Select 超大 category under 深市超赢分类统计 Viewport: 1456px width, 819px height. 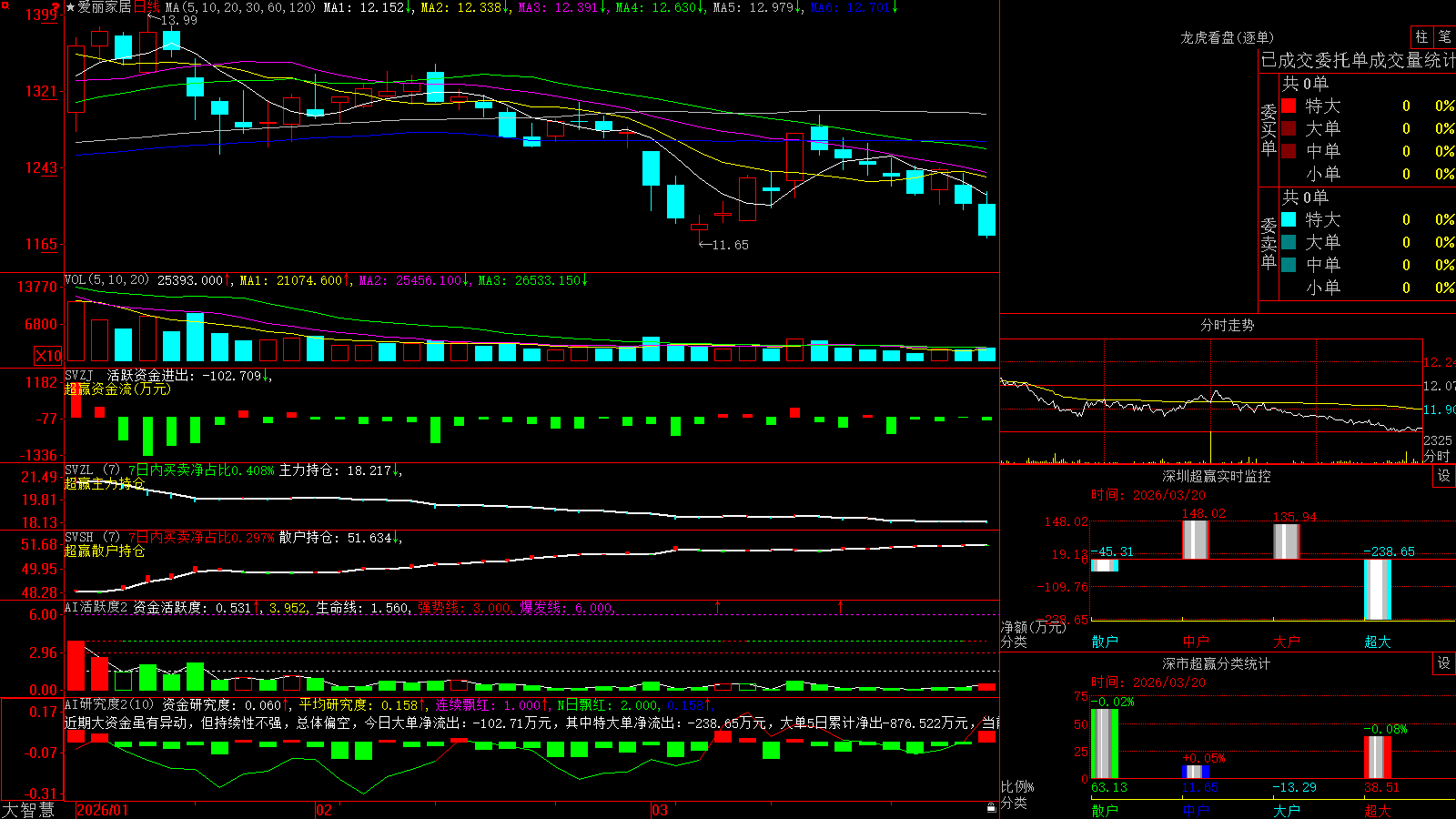coord(1378,811)
